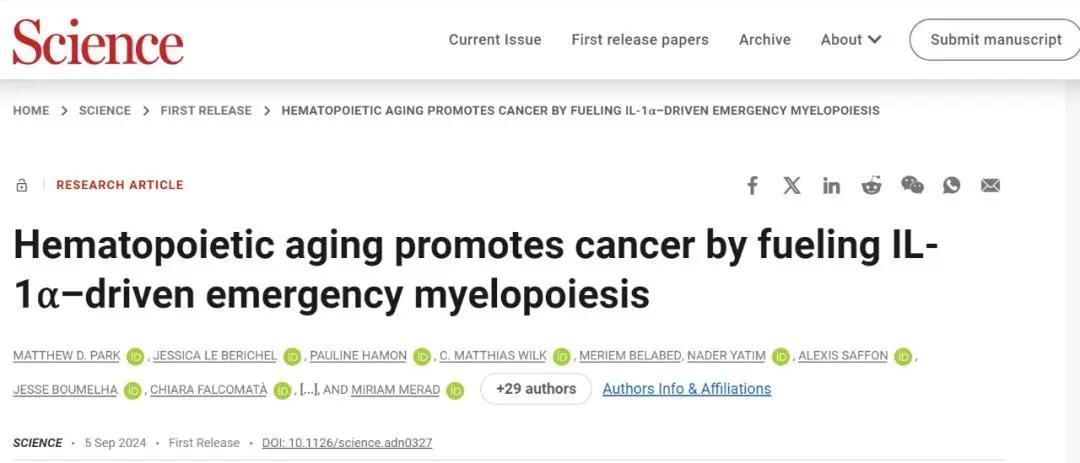Open Miriam Merad's ORCID icon

pos(455,390)
